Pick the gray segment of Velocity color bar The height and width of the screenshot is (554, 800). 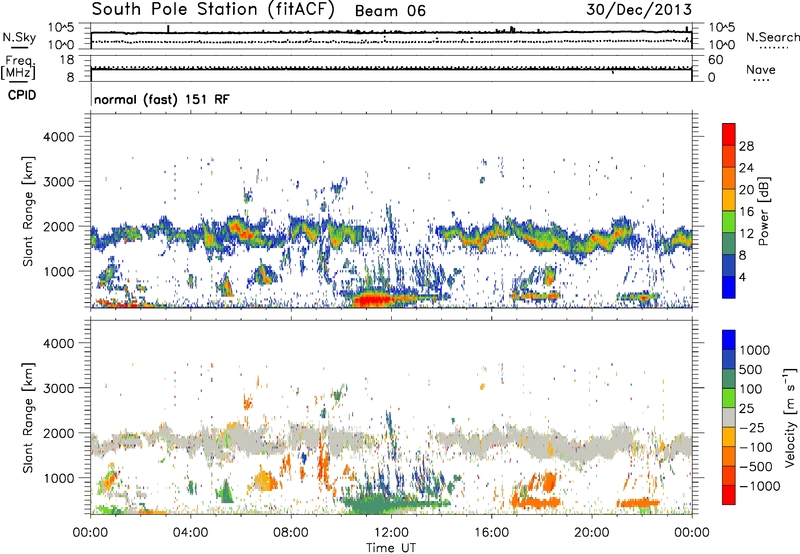click(729, 417)
